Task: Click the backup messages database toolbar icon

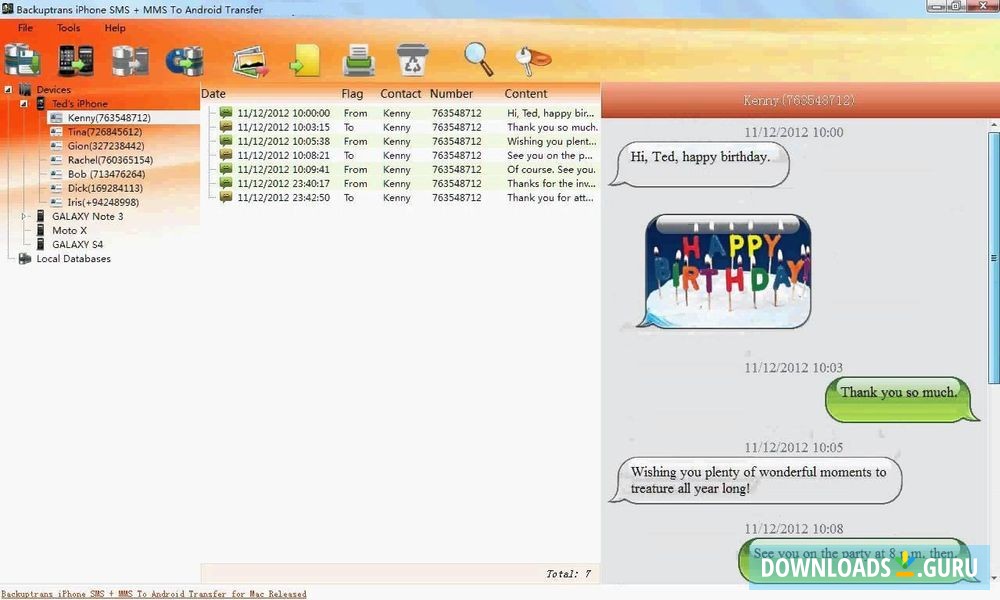Action: tap(22, 60)
